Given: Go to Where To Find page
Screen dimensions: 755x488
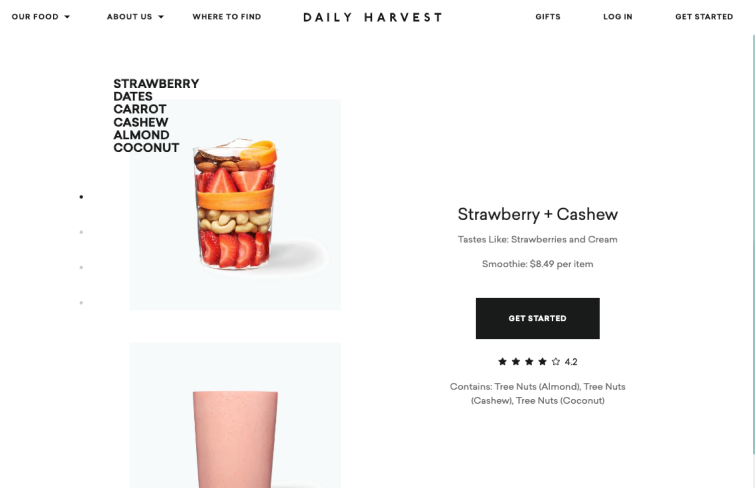Looking at the screenshot, I should [x=227, y=17].
